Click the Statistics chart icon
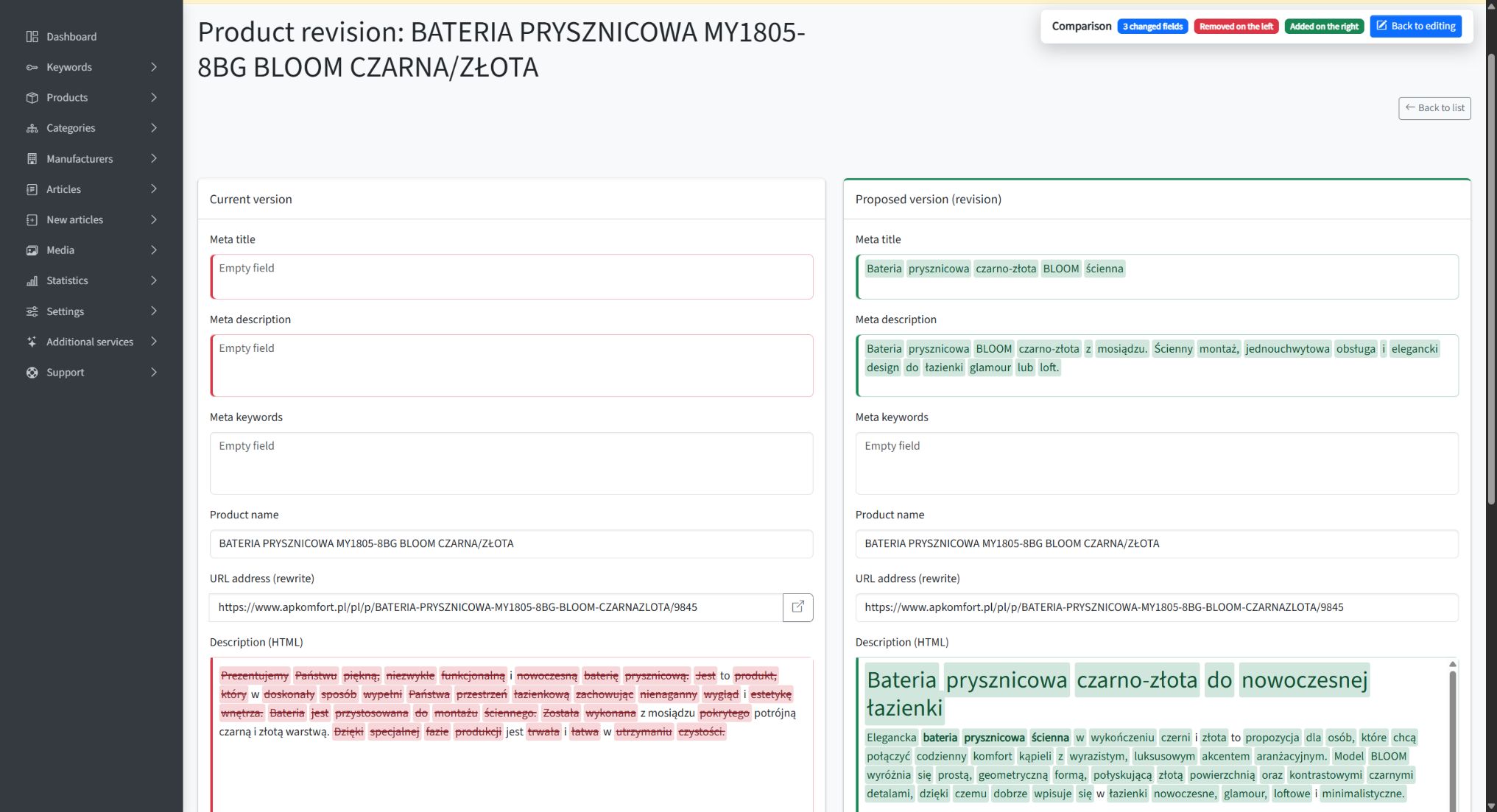1497x812 pixels. (x=32, y=281)
